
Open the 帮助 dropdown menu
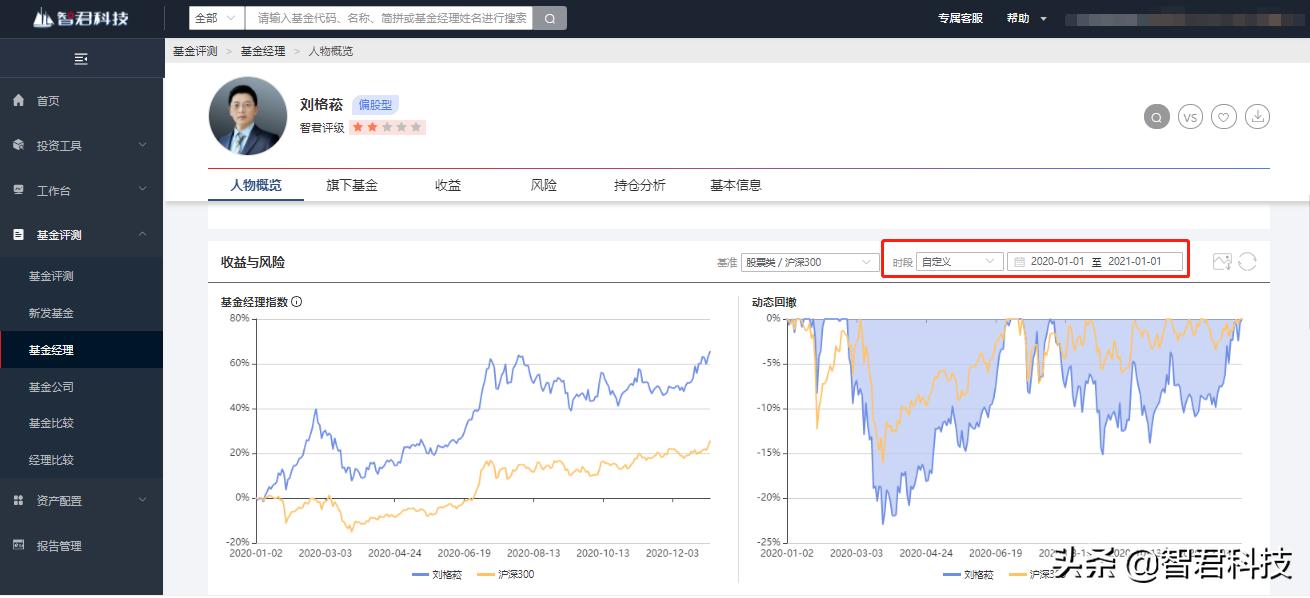1027,18
